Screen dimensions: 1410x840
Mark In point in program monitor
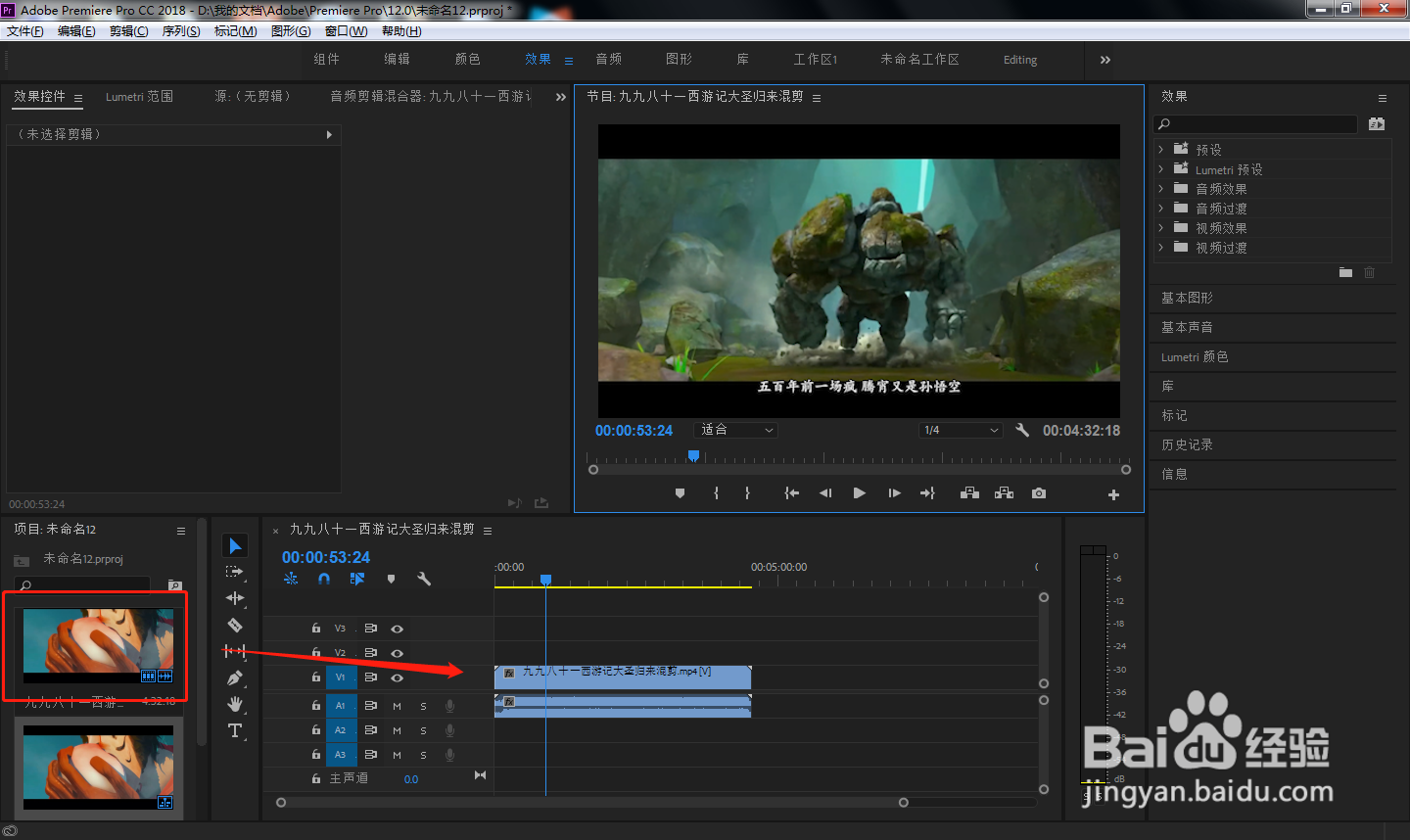[x=717, y=493]
